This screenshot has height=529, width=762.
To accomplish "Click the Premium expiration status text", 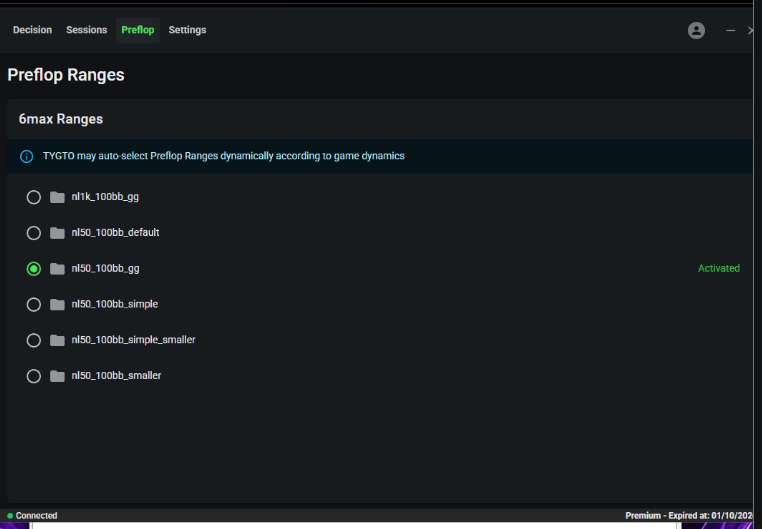I will pyautogui.click(x=688, y=516).
